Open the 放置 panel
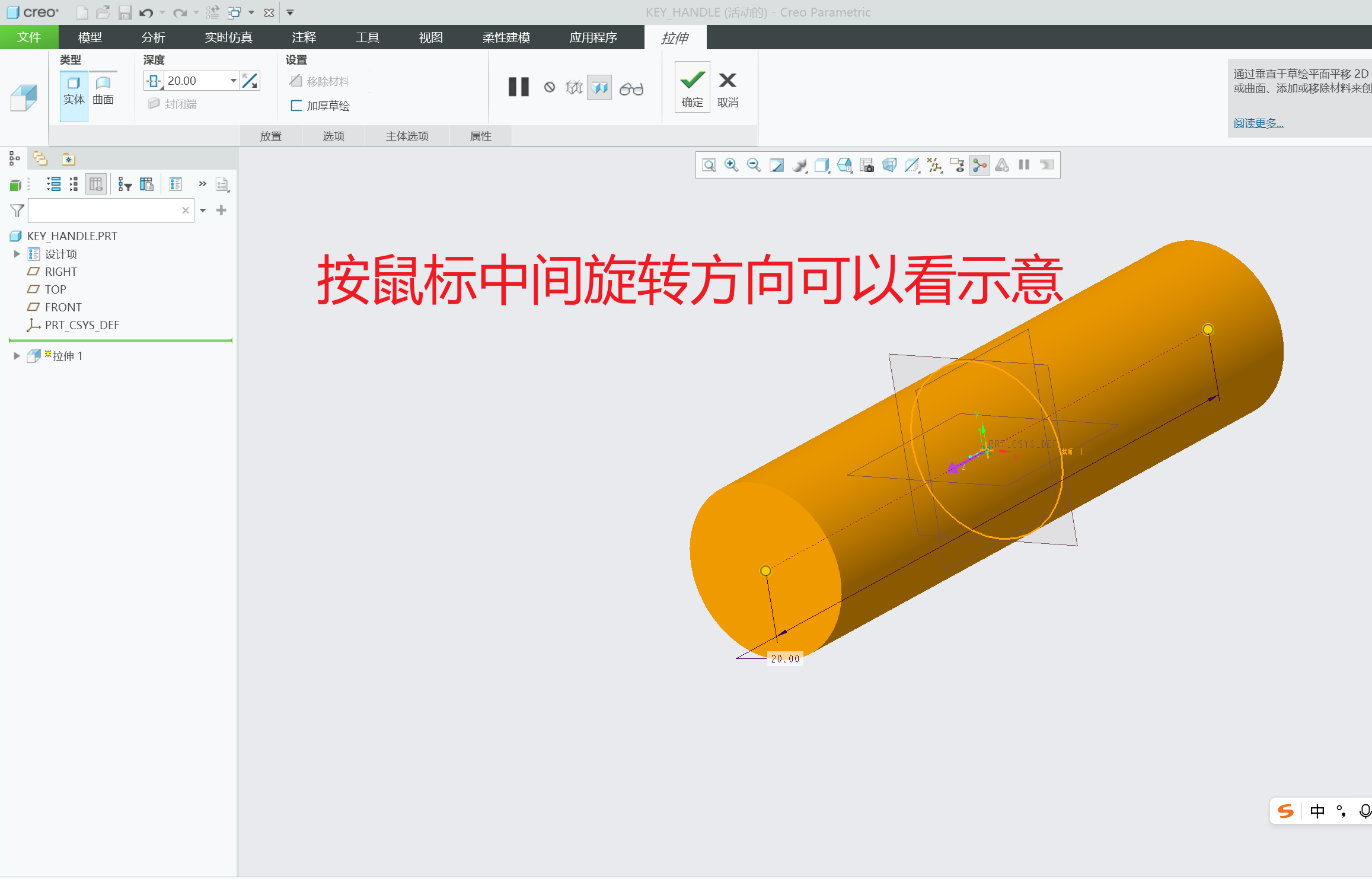 (270, 135)
